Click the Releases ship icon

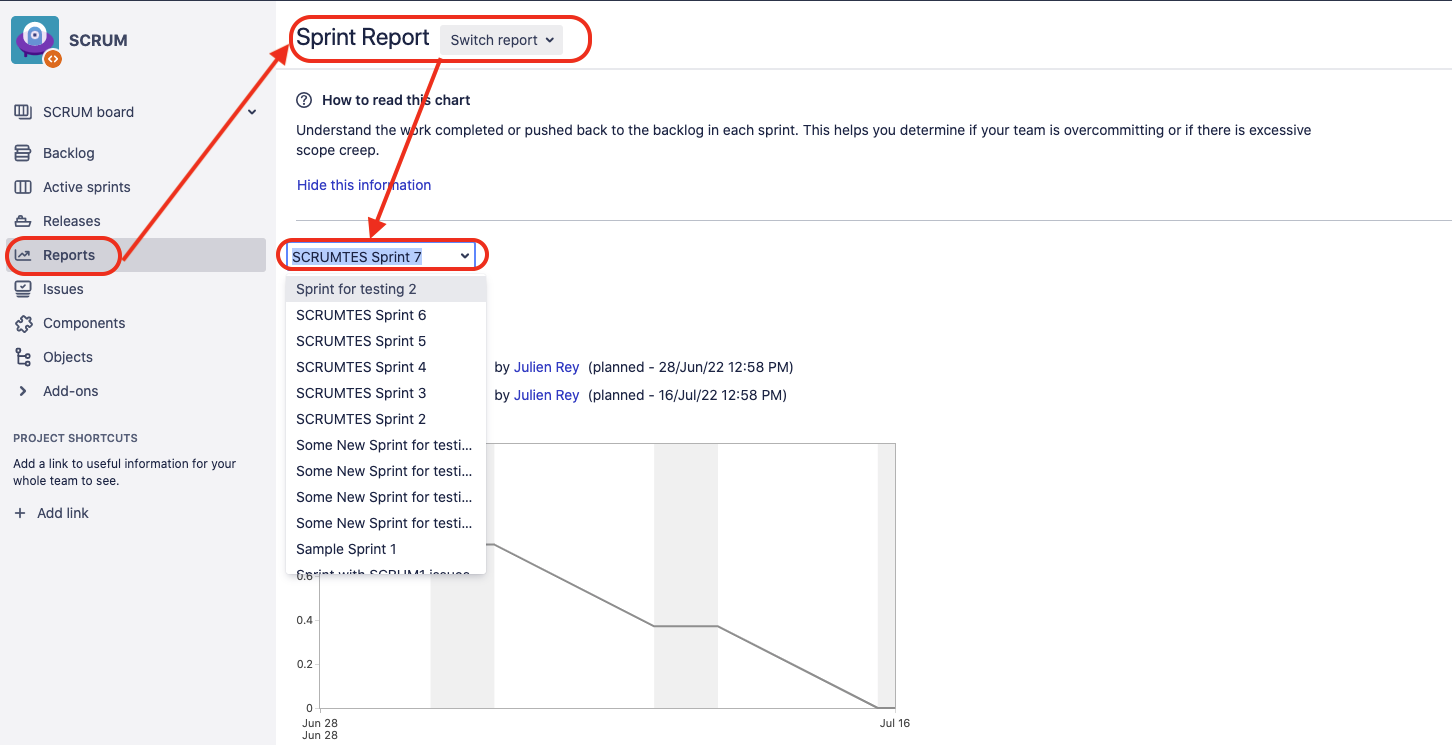pos(23,221)
